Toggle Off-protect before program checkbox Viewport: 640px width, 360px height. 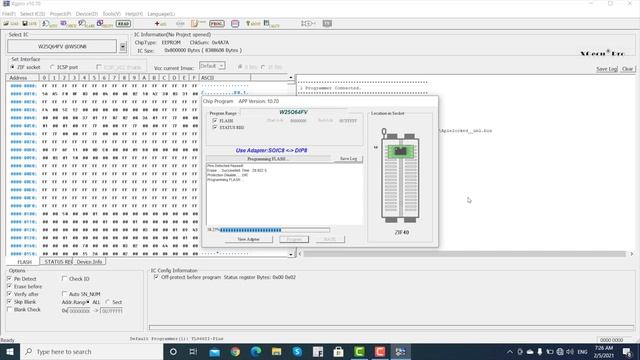[x=156, y=277]
